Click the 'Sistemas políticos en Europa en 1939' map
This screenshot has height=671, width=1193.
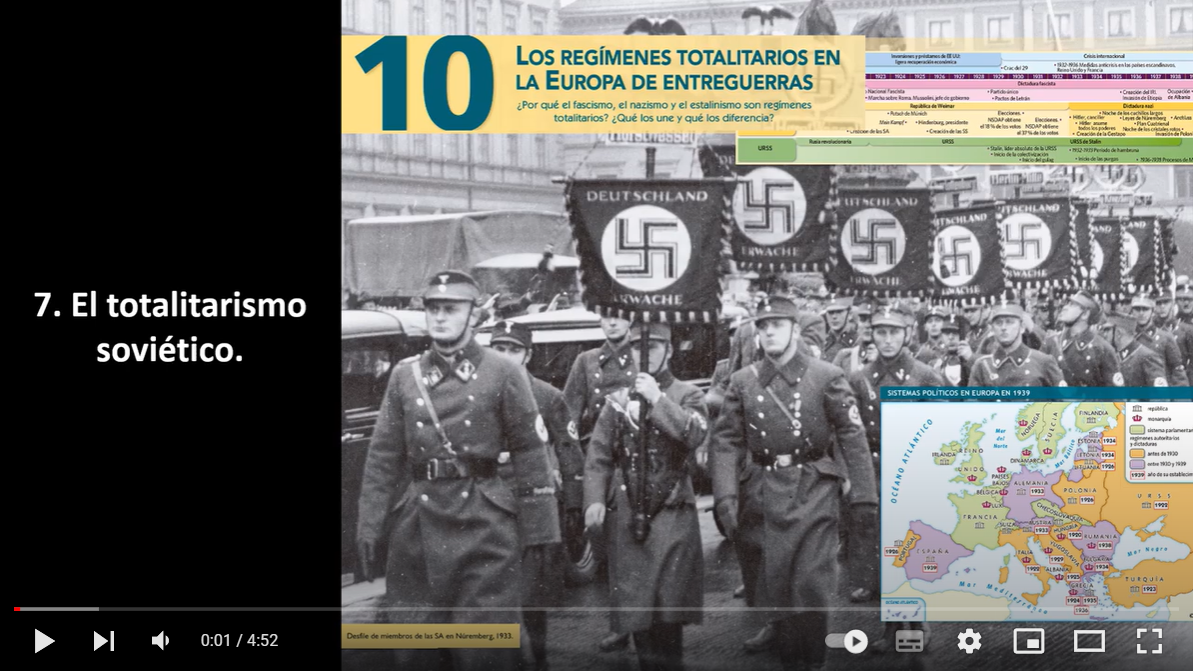[x=1036, y=504]
